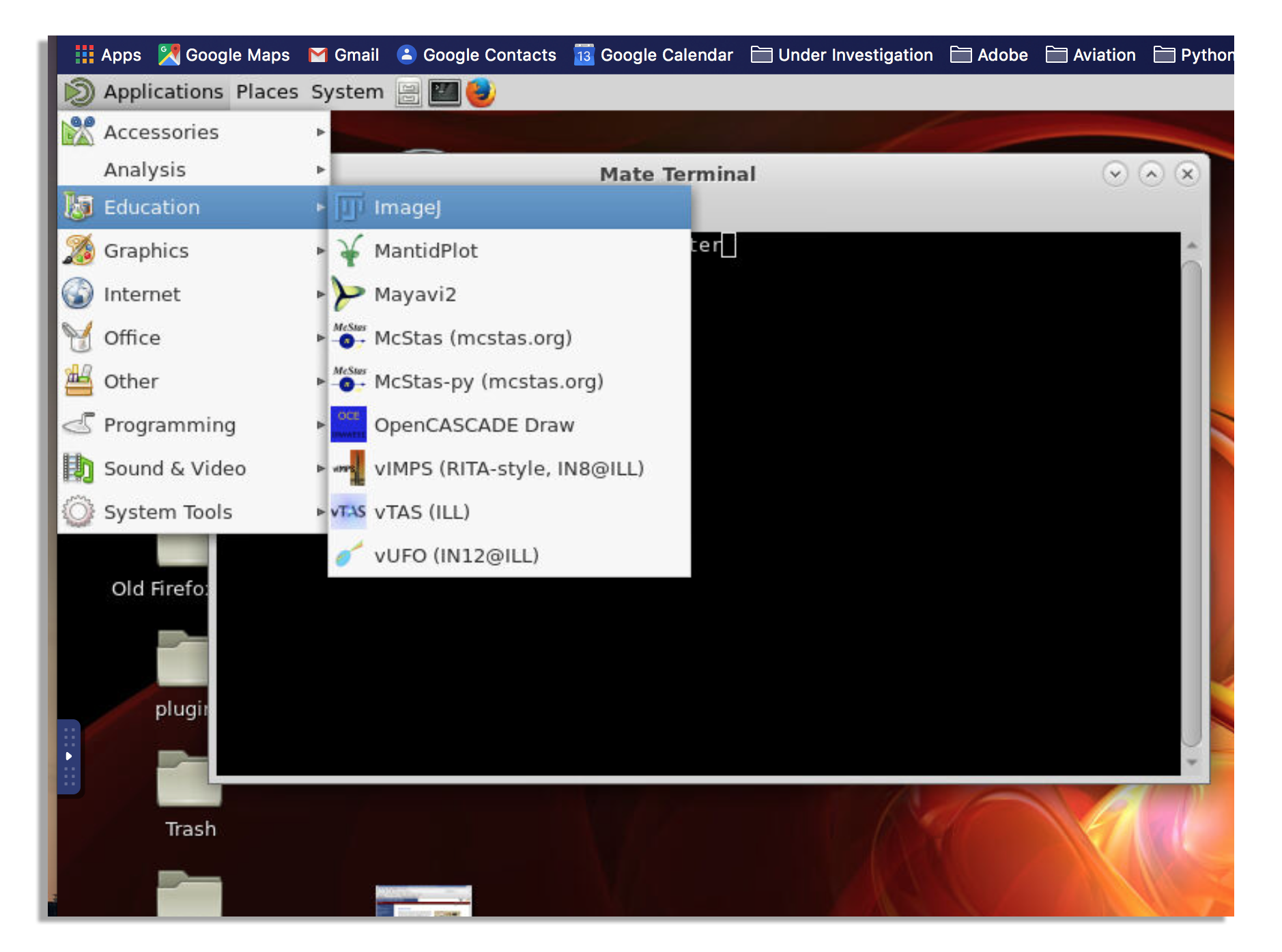Expand the Graphics category

(x=146, y=251)
